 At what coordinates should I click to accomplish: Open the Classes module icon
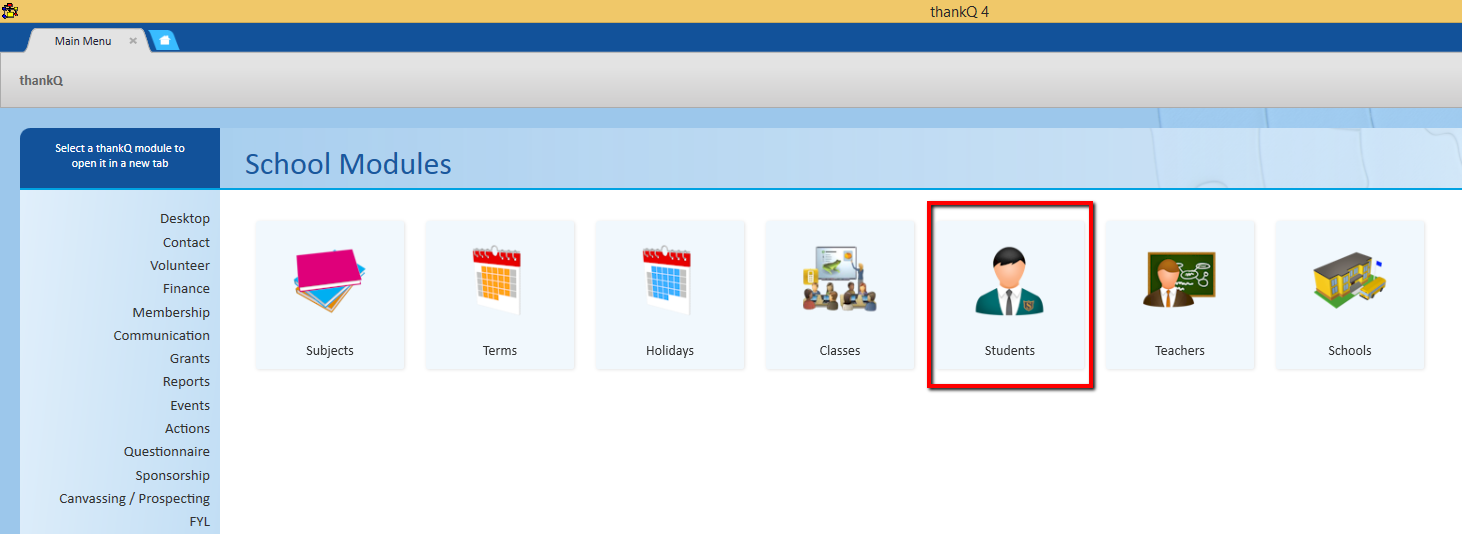(x=839, y=279)
